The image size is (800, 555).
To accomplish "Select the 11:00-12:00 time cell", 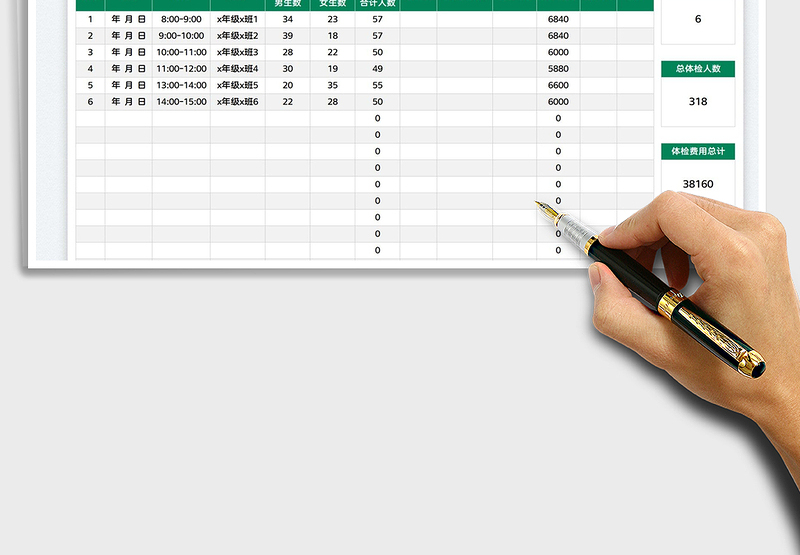I will [181, 69].
